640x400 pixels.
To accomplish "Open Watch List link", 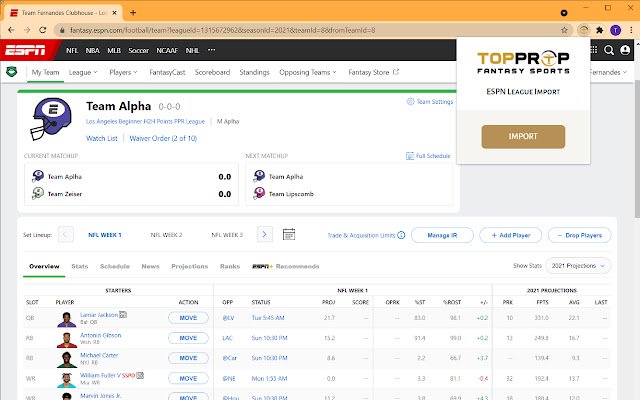I will (102, 138).
